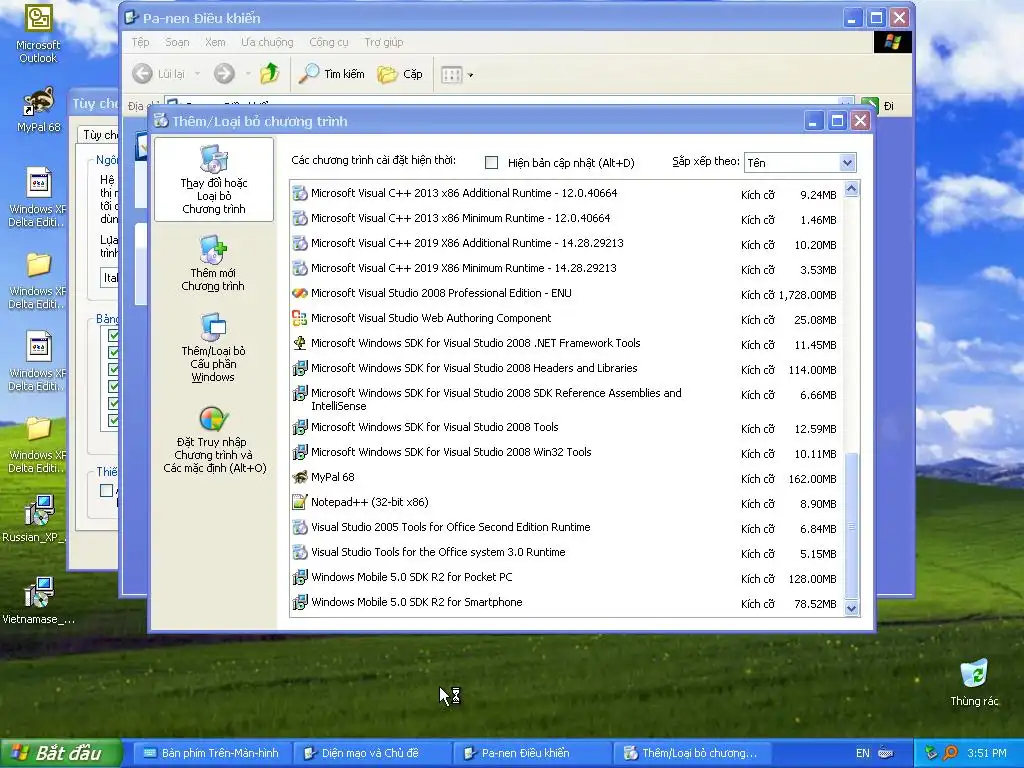Switch to Bàn phím Trên-Màn-hình taskbar button
The image size is (1024, 768).
coord(212,753)
